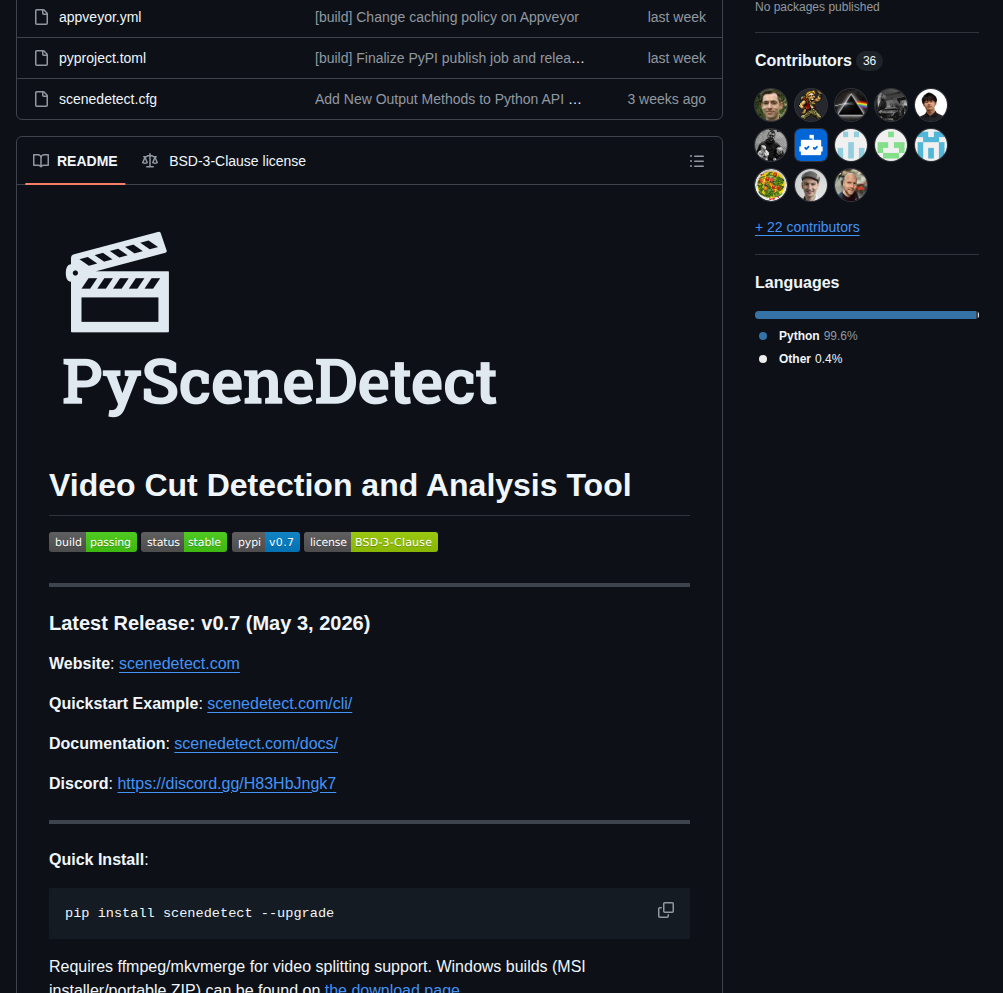Image resolution: width=1003 pixels, height=993 pixels.
Task: Open the bright blue identicon avatar
Action: [x=931, y=145]
